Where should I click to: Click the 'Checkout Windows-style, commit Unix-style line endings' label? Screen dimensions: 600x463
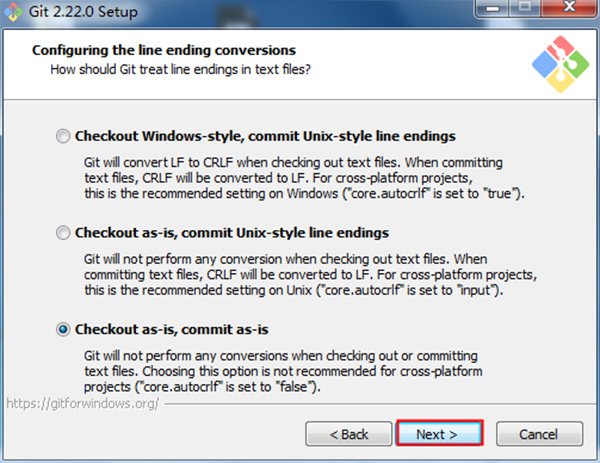click(x=265, y=136)
